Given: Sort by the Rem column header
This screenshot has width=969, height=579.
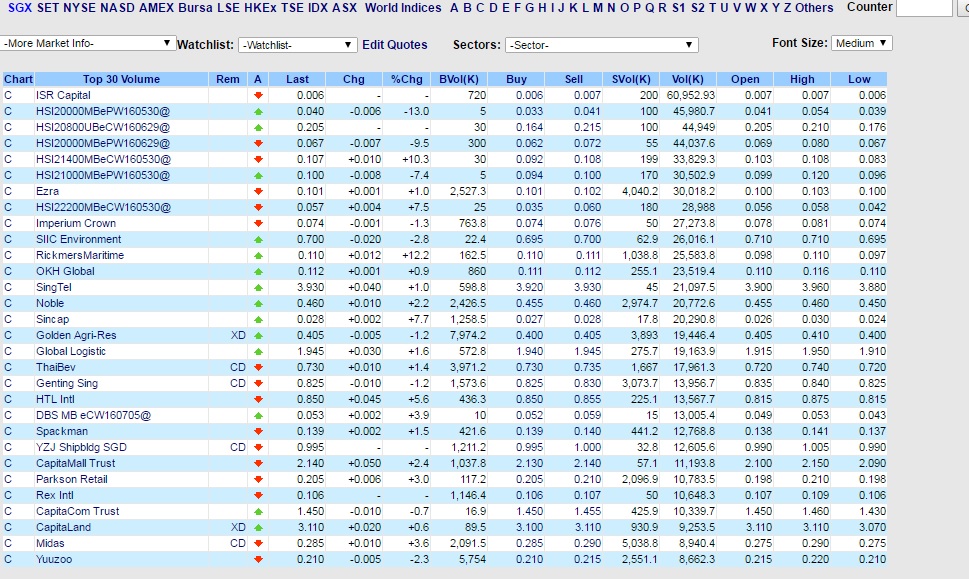Looking at the screenshot, I should [x=227, y=79].
